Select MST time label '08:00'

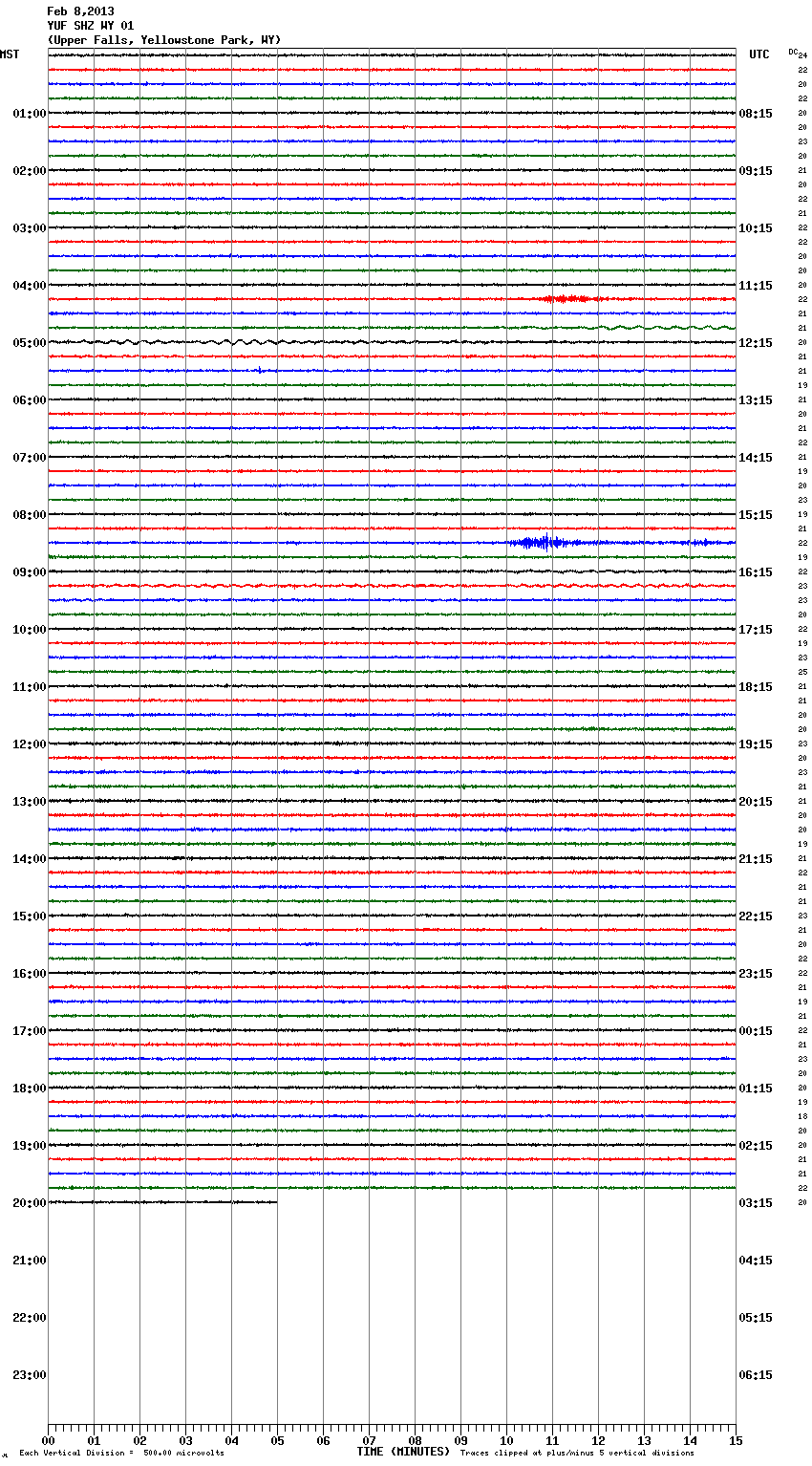[x=30, y=515]
